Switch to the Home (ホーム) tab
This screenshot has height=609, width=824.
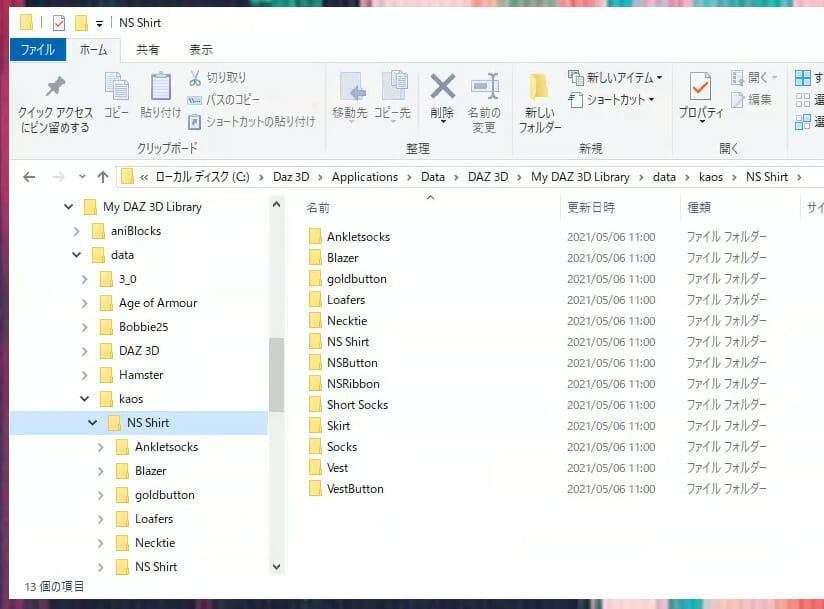94,50
